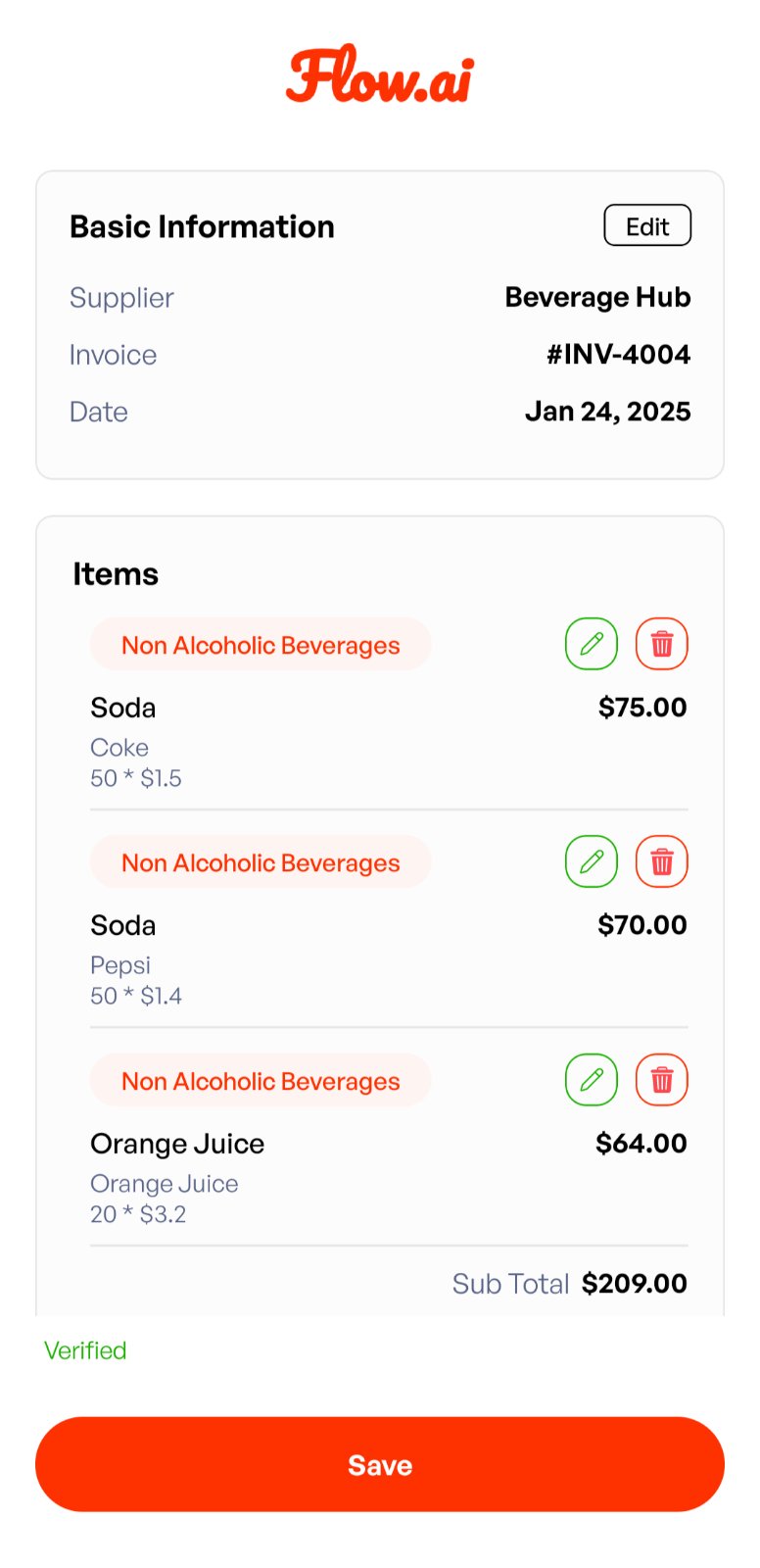This screenshot has width=760, height=1568.
Task: Click the Sub Total amount $209.00
Action: click(x=634, y=1283)
